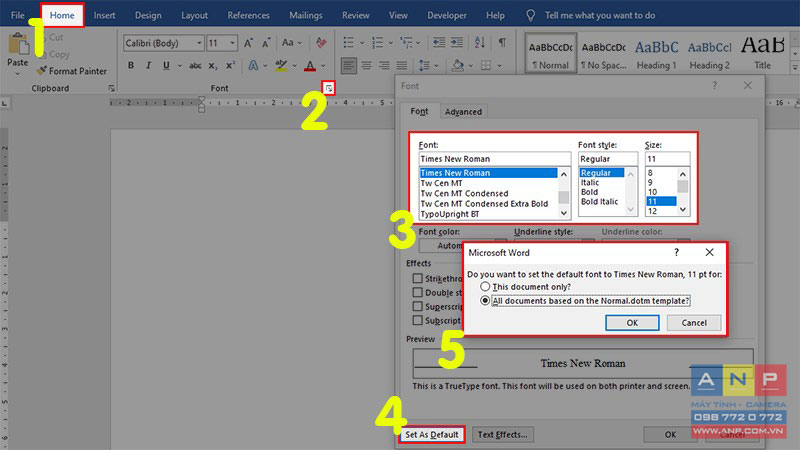Click the Format Painter tool

[71, 71]
